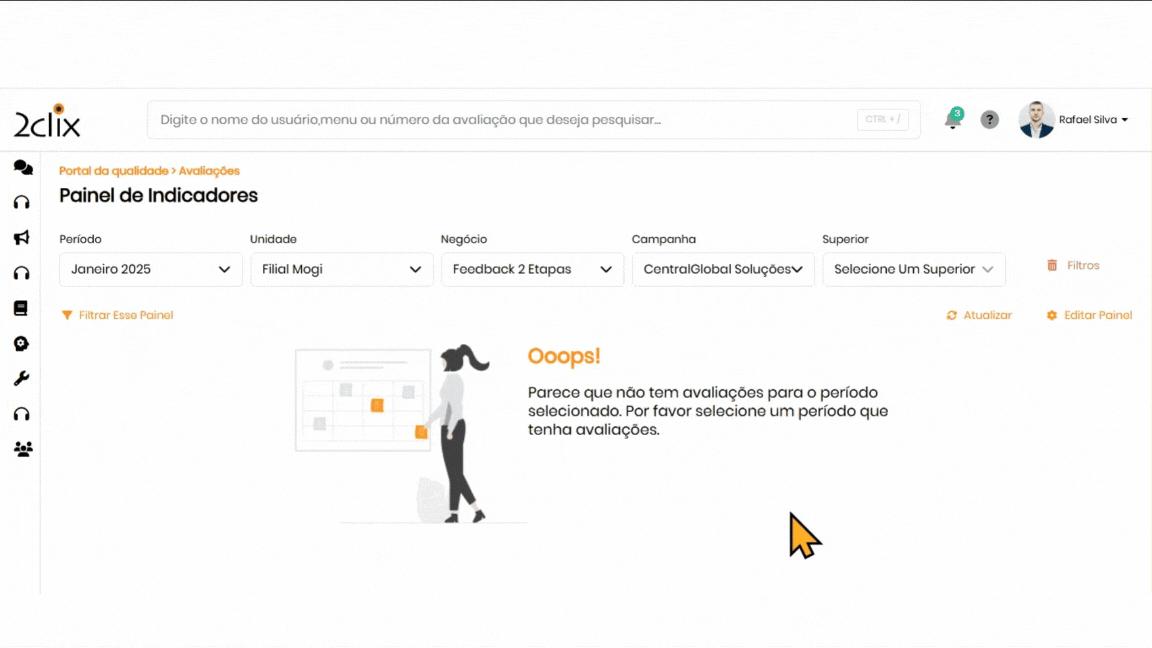
Task: Click Filtrar Esse Painel link
Action: [x=118, y=315]
